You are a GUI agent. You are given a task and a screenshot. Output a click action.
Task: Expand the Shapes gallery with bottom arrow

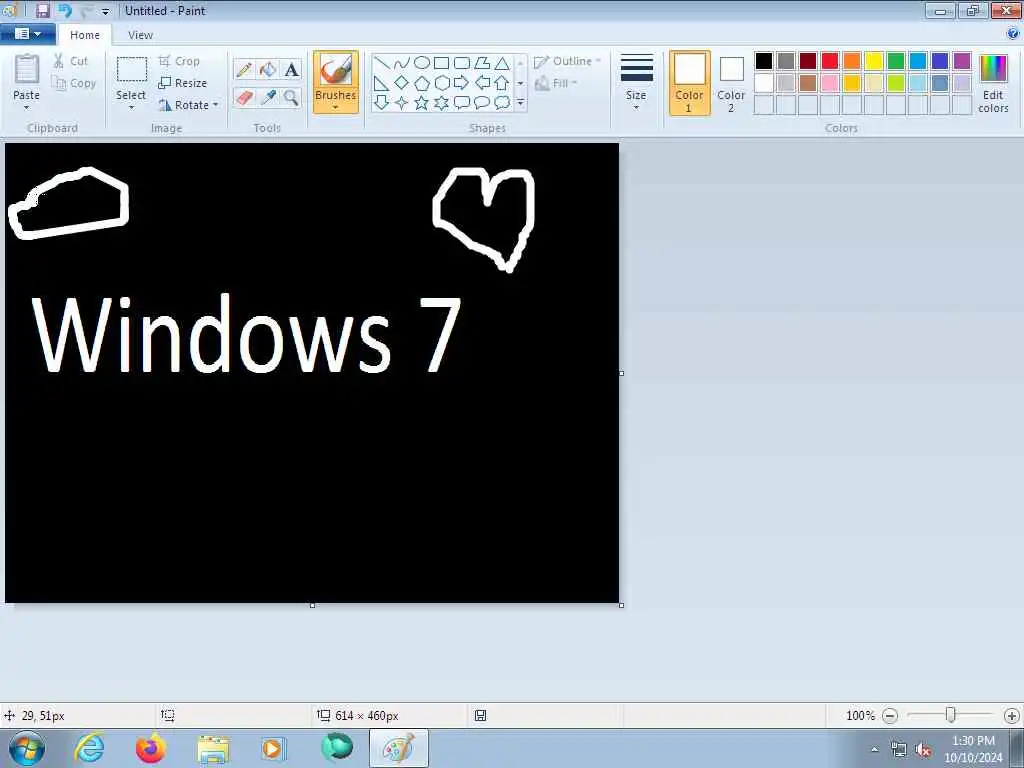pos(520,103)
